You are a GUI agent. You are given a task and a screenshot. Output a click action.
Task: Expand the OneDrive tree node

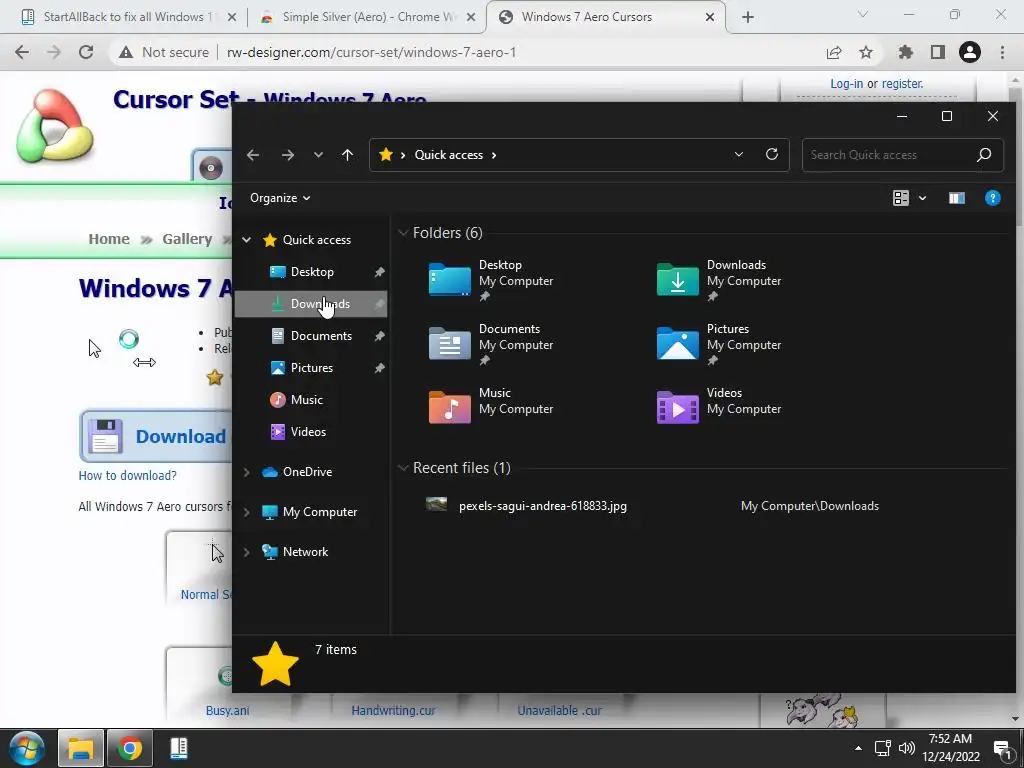point(247,472)
